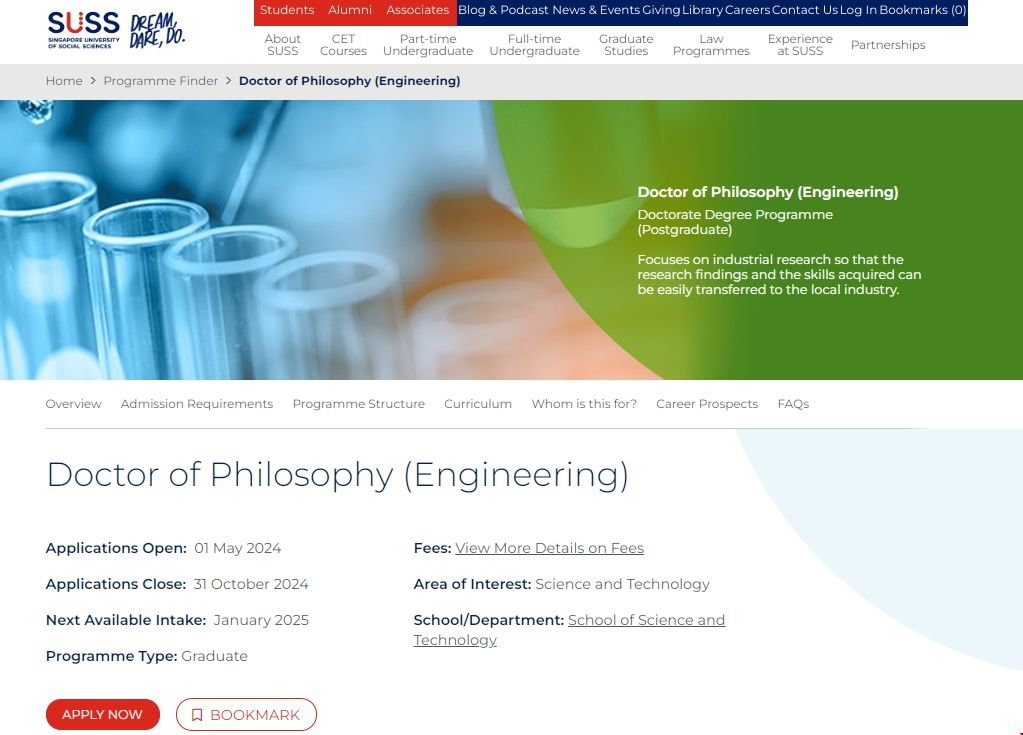Screen dimensions: 1023x735
Task: Click the SUSS logo
Action: pos(83,30)
